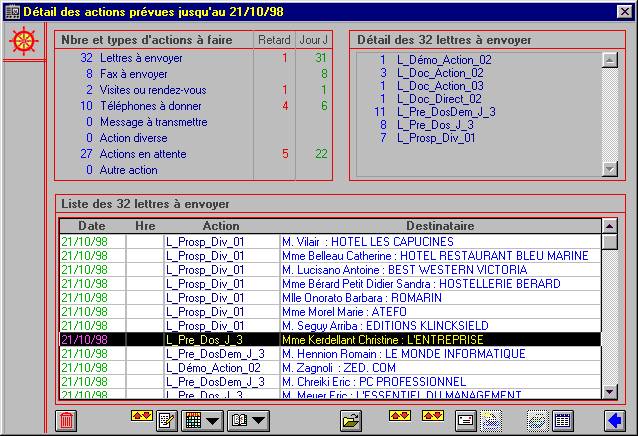Click the envelope letter icon

click(465, 421)
